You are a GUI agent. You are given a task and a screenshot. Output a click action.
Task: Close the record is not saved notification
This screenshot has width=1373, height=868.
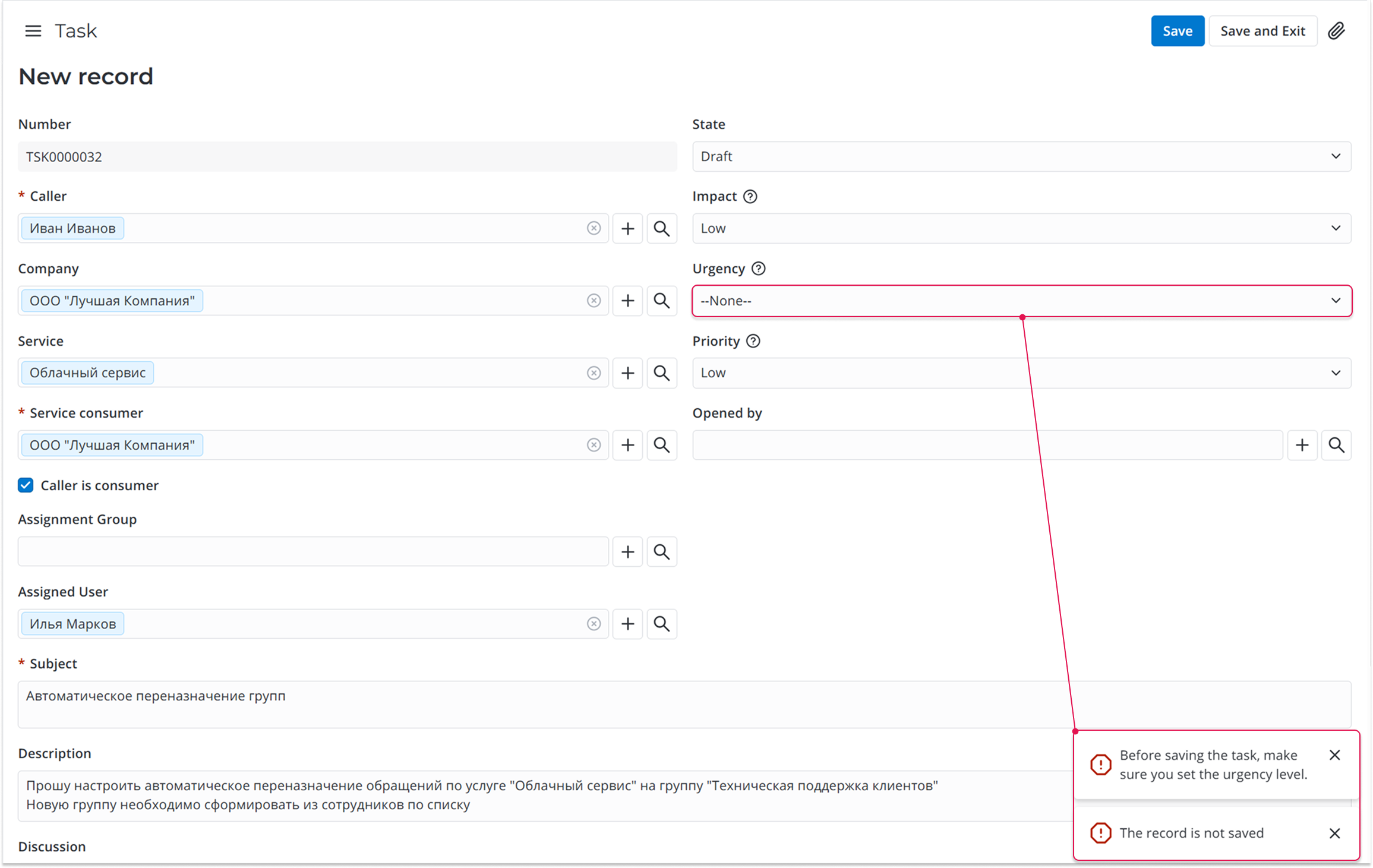tap(1334, 834)
